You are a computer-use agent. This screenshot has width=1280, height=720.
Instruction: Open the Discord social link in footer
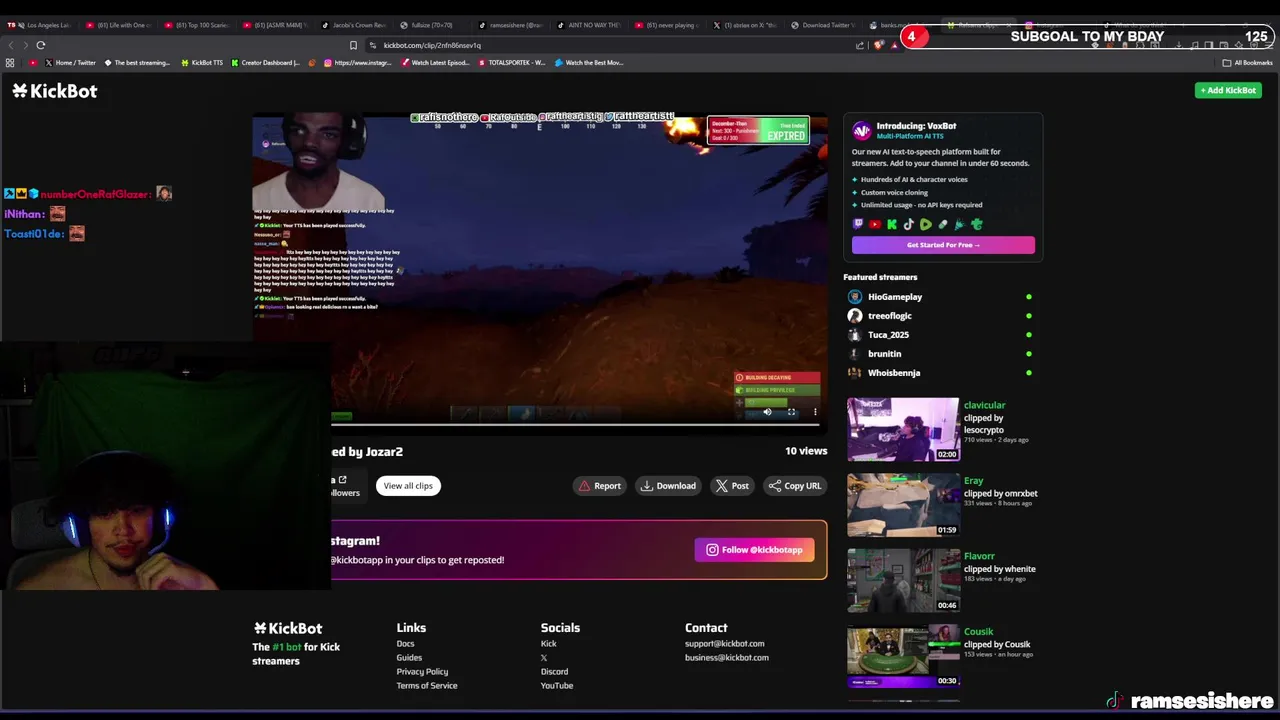554,672
